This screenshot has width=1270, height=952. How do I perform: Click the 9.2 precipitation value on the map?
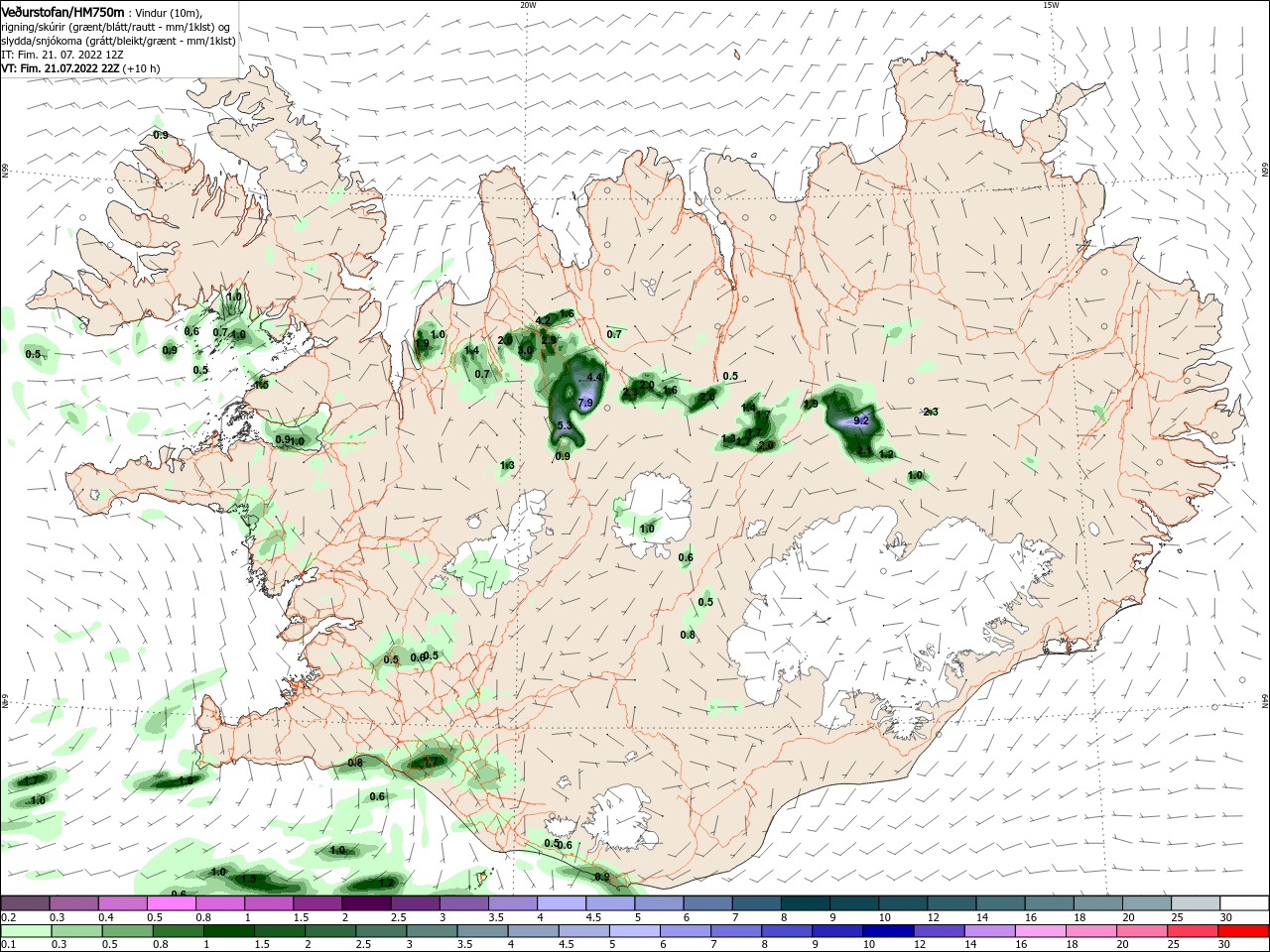pos(861,420)
